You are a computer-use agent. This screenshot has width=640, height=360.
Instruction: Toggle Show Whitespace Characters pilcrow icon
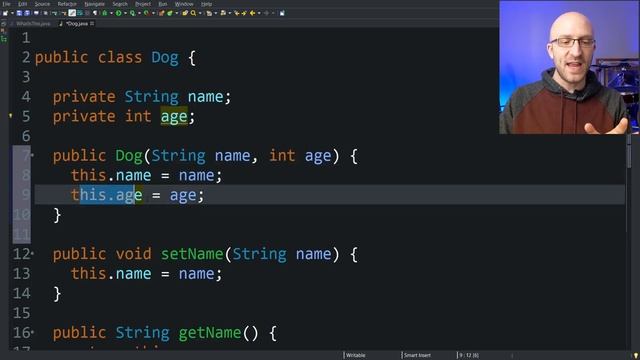(x=95, y=13)
